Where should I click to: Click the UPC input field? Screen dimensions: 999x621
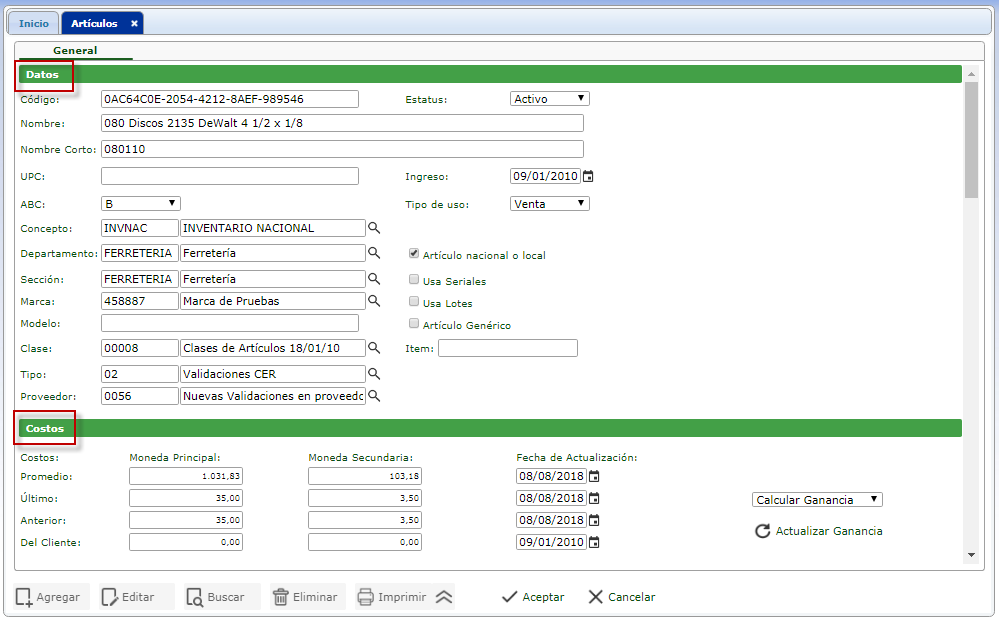coord(229,177)
